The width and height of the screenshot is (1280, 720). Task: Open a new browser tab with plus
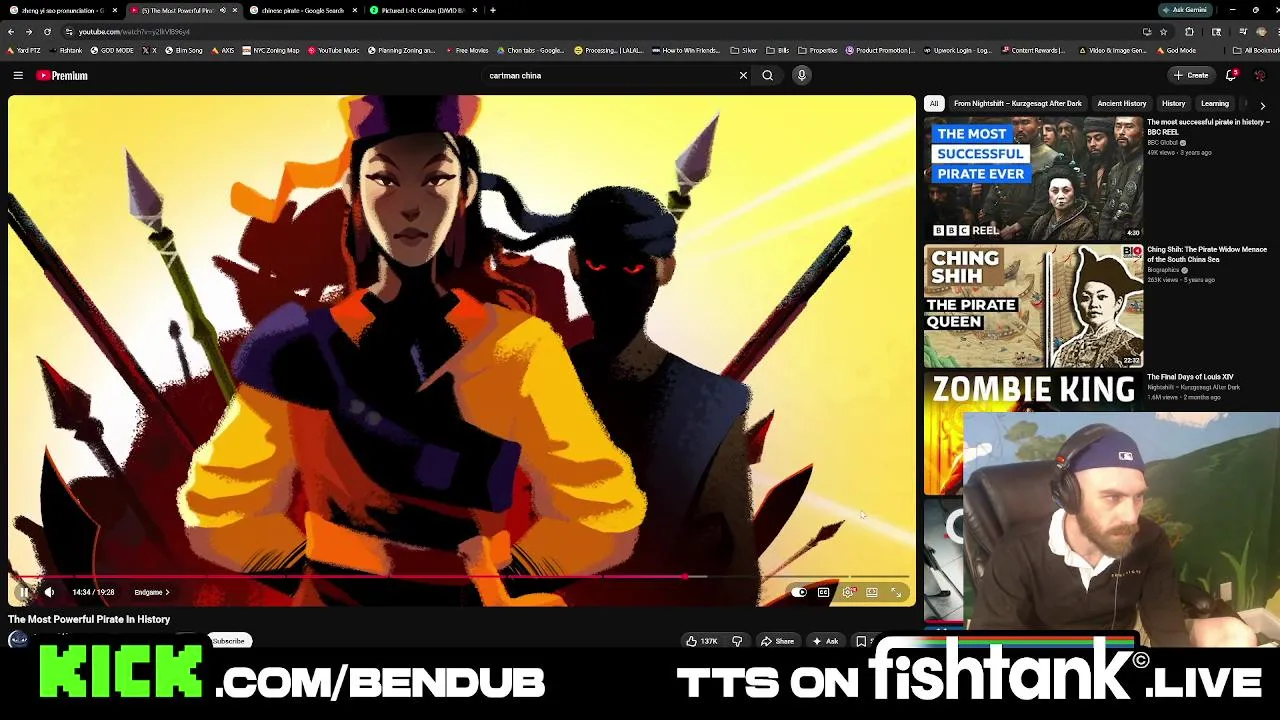(492, 10)
